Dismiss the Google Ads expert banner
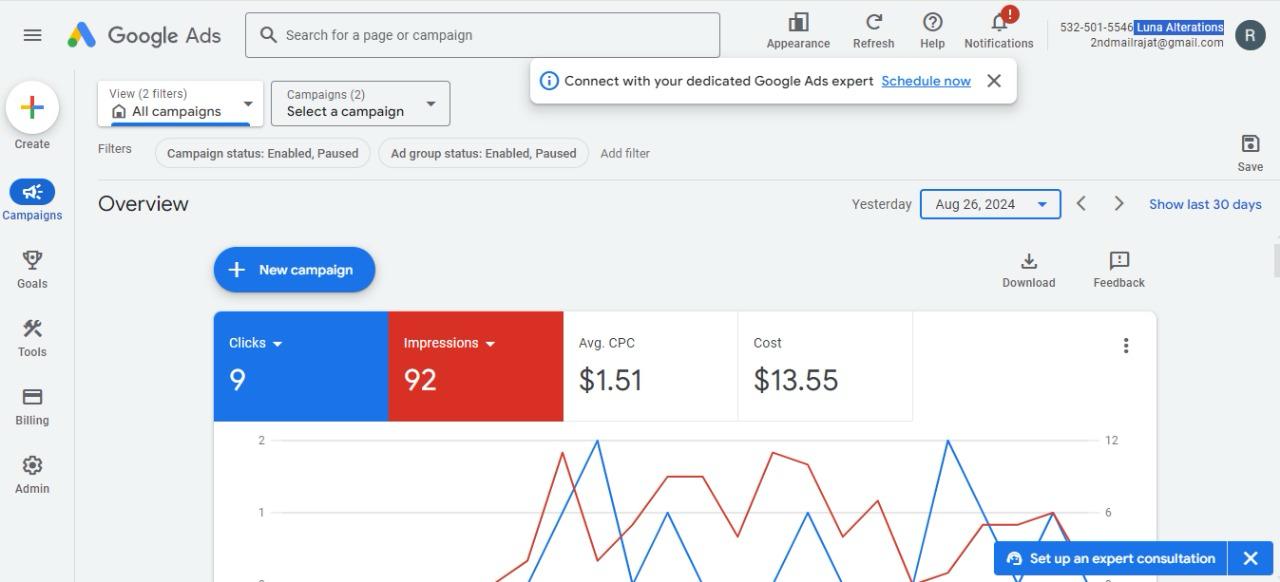1280x582 pixels. [x=994, y=81]
